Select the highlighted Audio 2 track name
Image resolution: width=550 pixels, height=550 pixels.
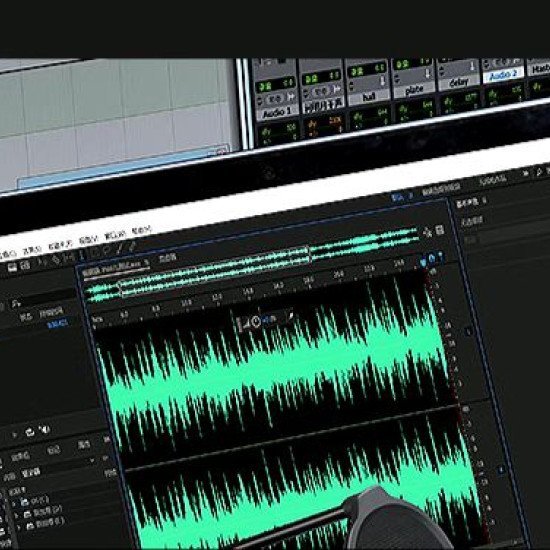point(503,75)
